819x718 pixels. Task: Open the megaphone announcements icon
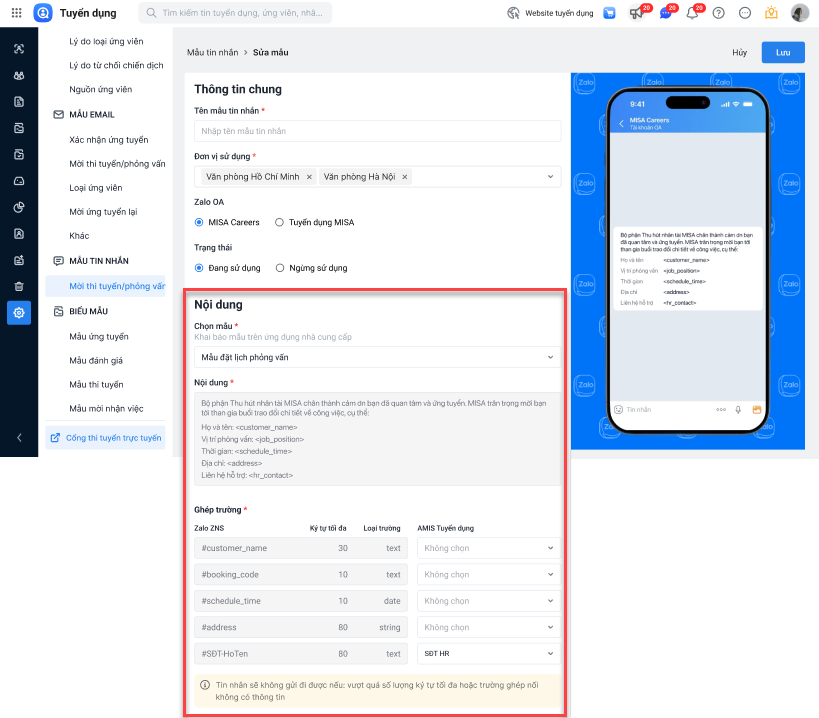636,13
